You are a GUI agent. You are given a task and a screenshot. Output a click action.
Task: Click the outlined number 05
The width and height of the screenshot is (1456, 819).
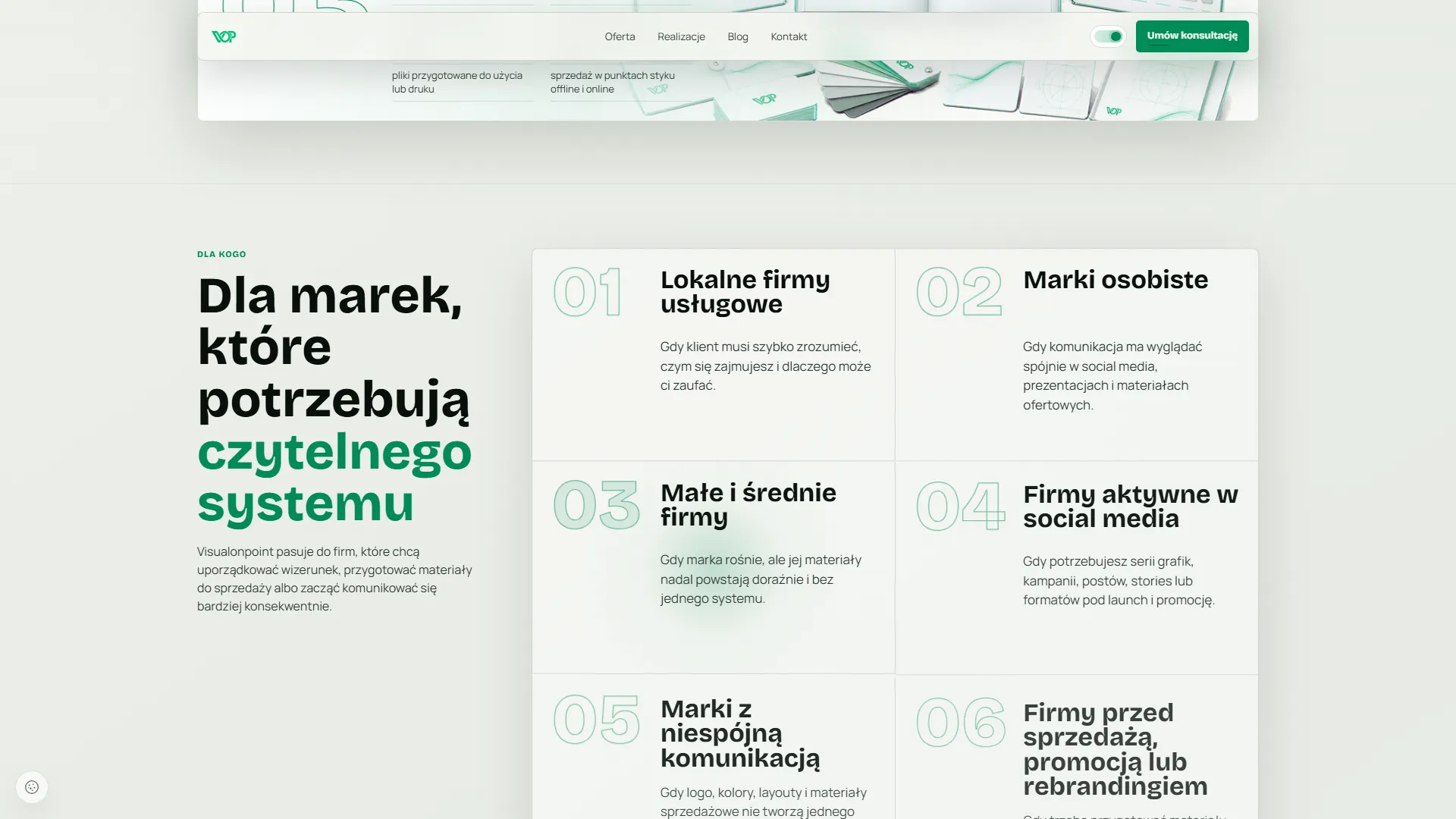pyautogui.click(x=597, y=720)
